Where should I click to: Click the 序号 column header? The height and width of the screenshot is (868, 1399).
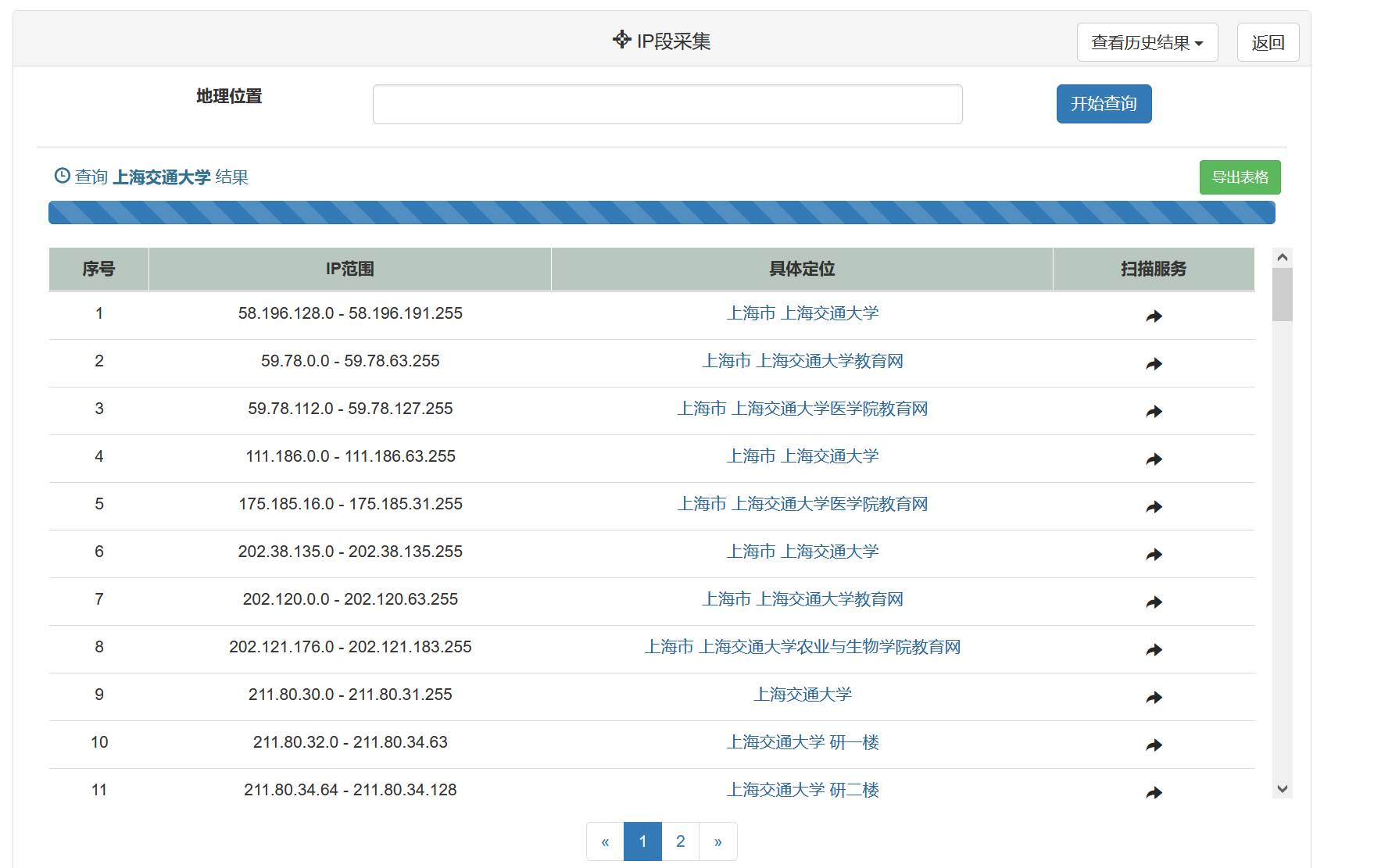98,269
